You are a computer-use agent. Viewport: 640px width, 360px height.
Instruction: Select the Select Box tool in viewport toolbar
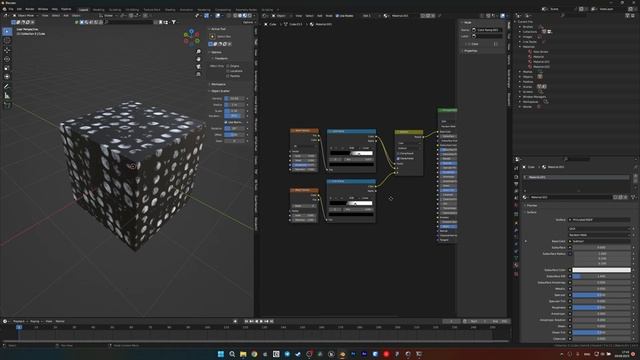tap(7, 31)
